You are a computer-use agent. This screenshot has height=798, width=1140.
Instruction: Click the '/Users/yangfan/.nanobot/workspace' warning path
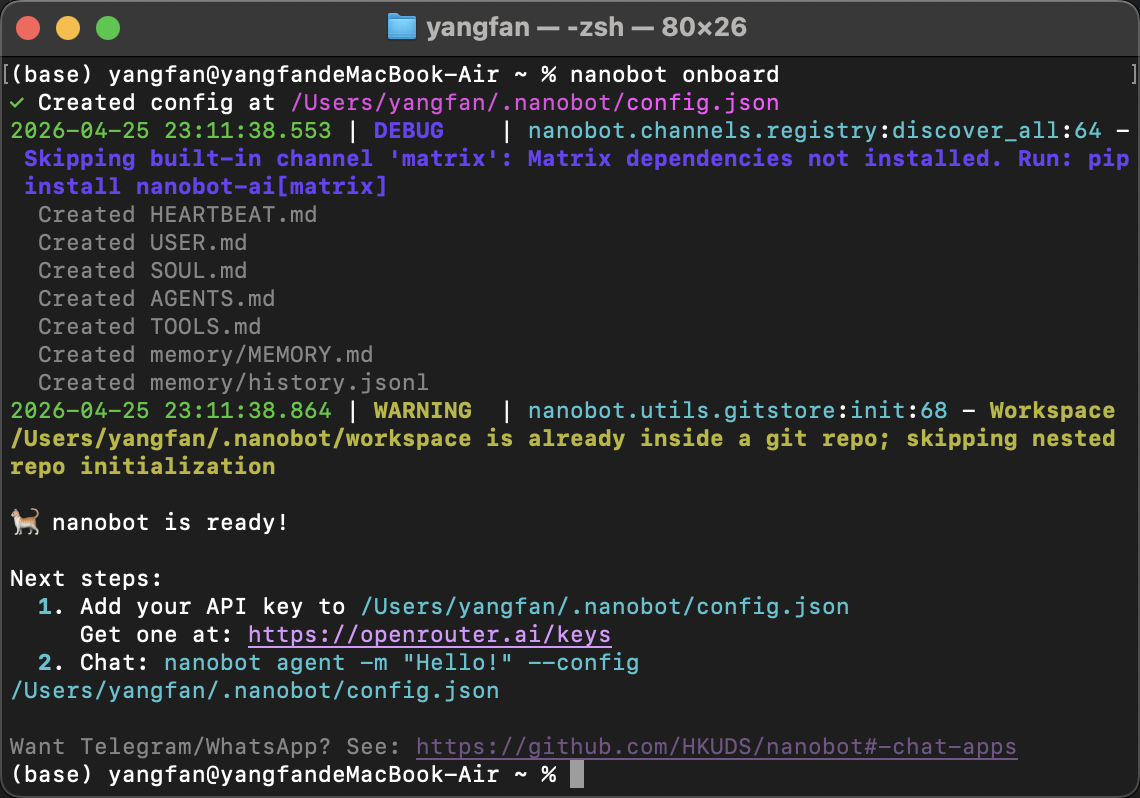click(241, 439)
